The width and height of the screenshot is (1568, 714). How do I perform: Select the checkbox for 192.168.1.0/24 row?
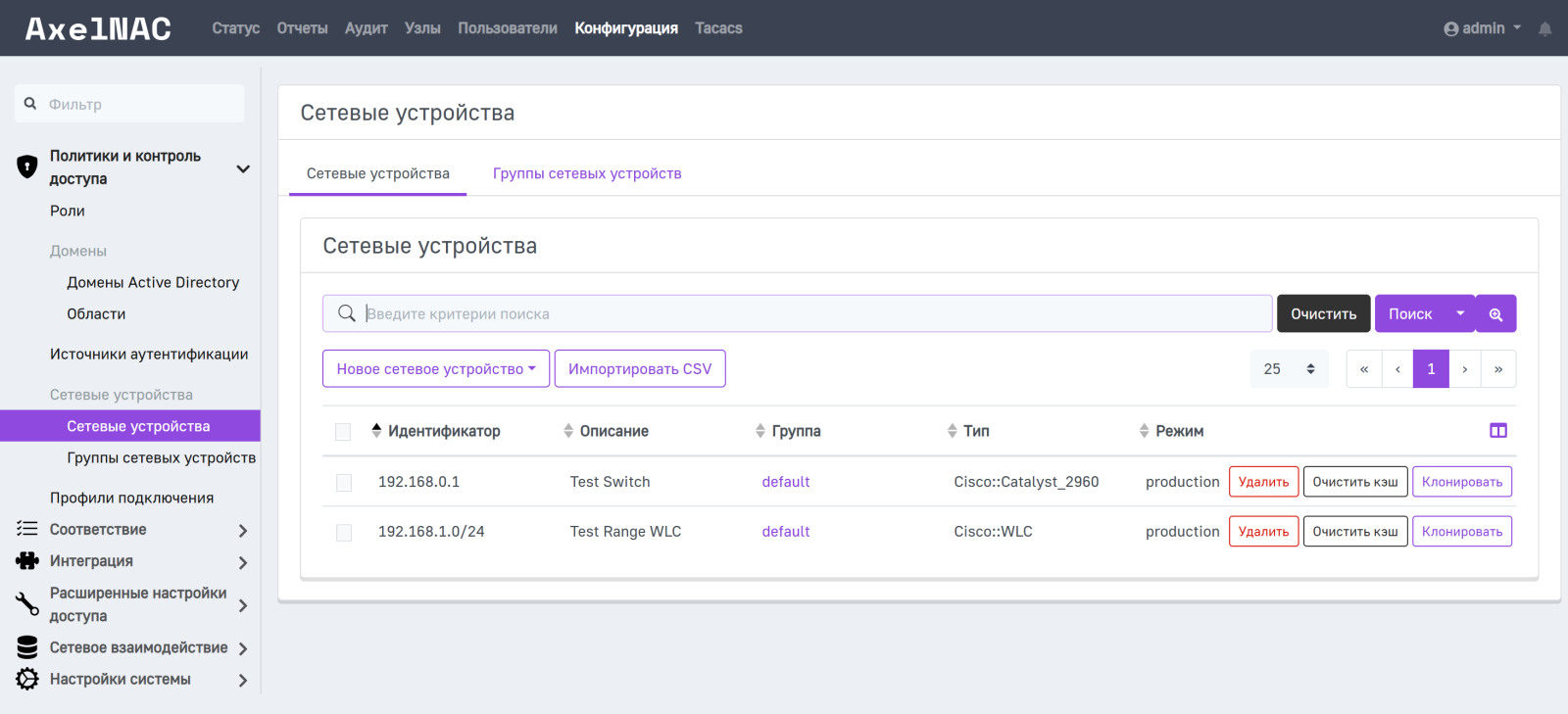344,533
